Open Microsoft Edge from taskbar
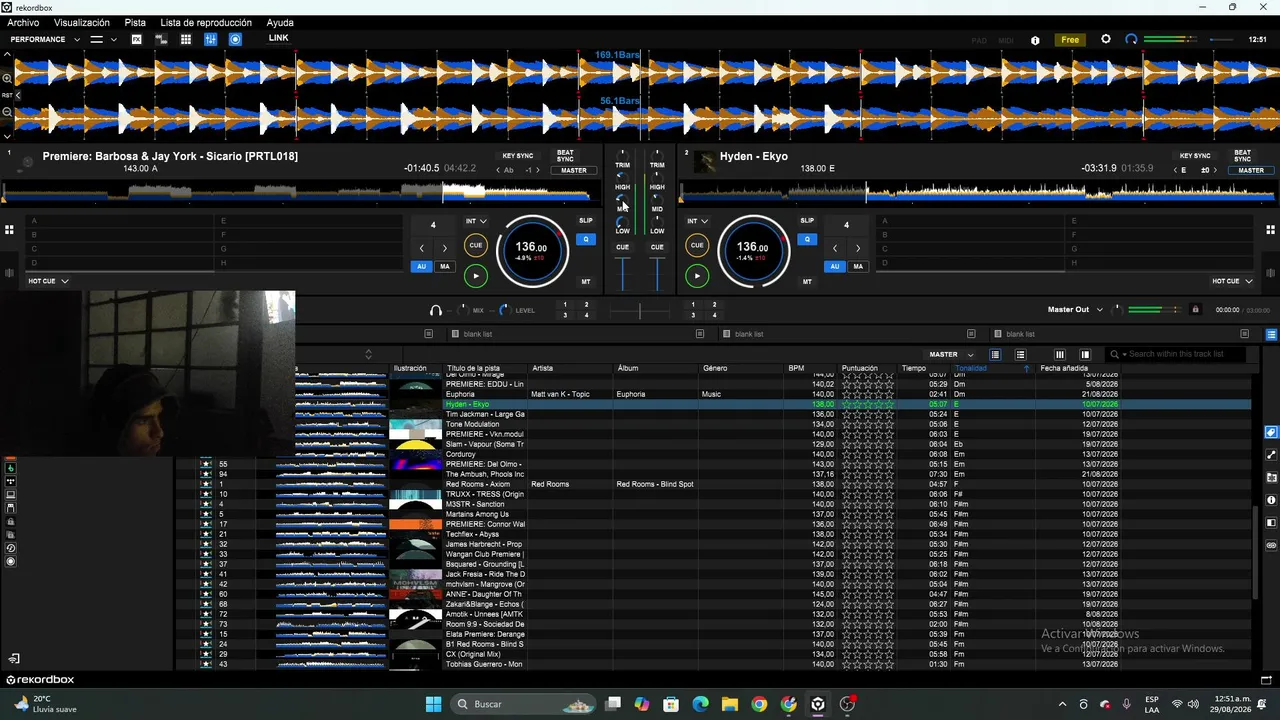The height and width of the screenshot is (720, 1280). pos(700,704)
